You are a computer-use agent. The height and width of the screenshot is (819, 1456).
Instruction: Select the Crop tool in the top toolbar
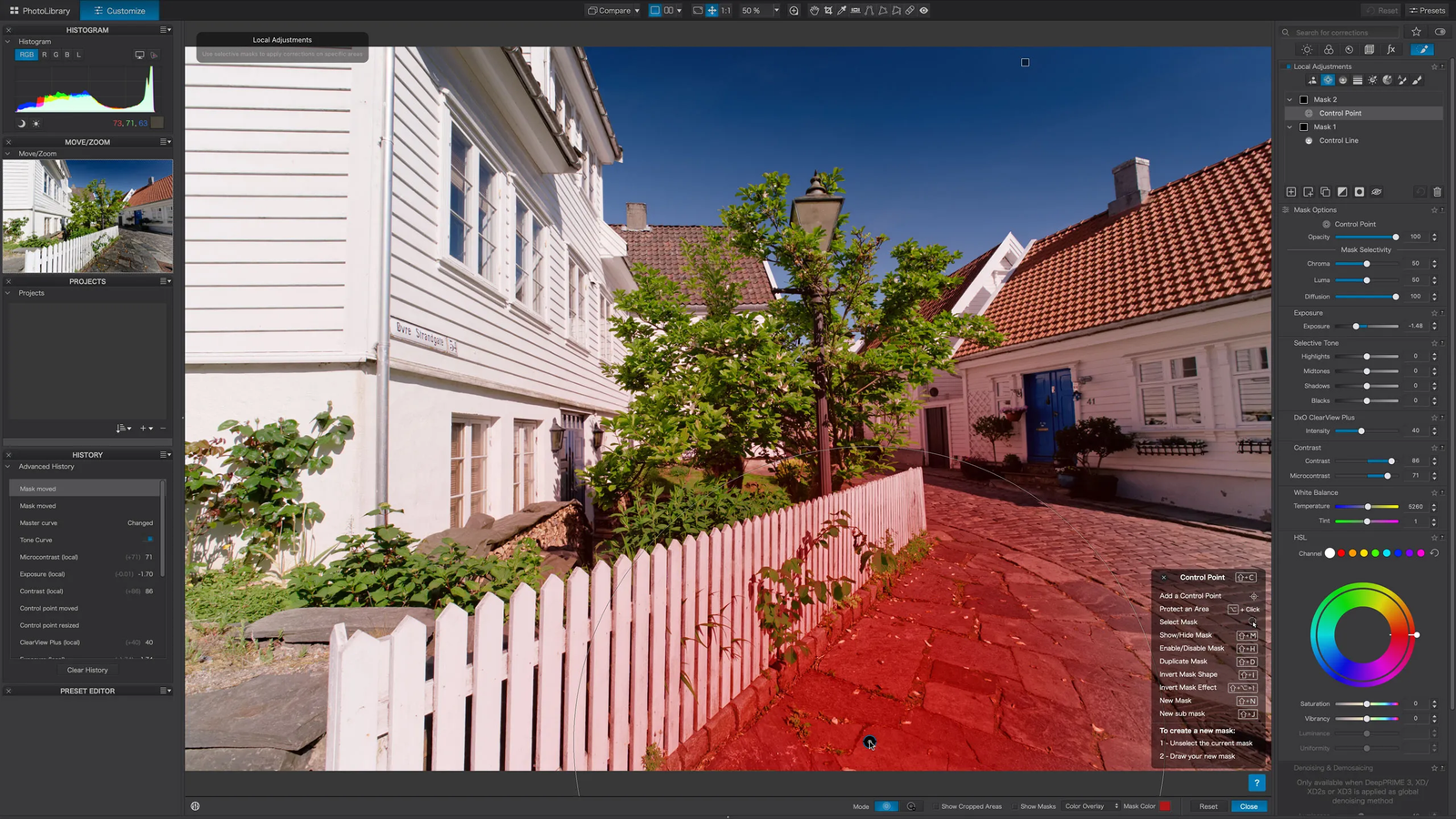coord(826,11)
